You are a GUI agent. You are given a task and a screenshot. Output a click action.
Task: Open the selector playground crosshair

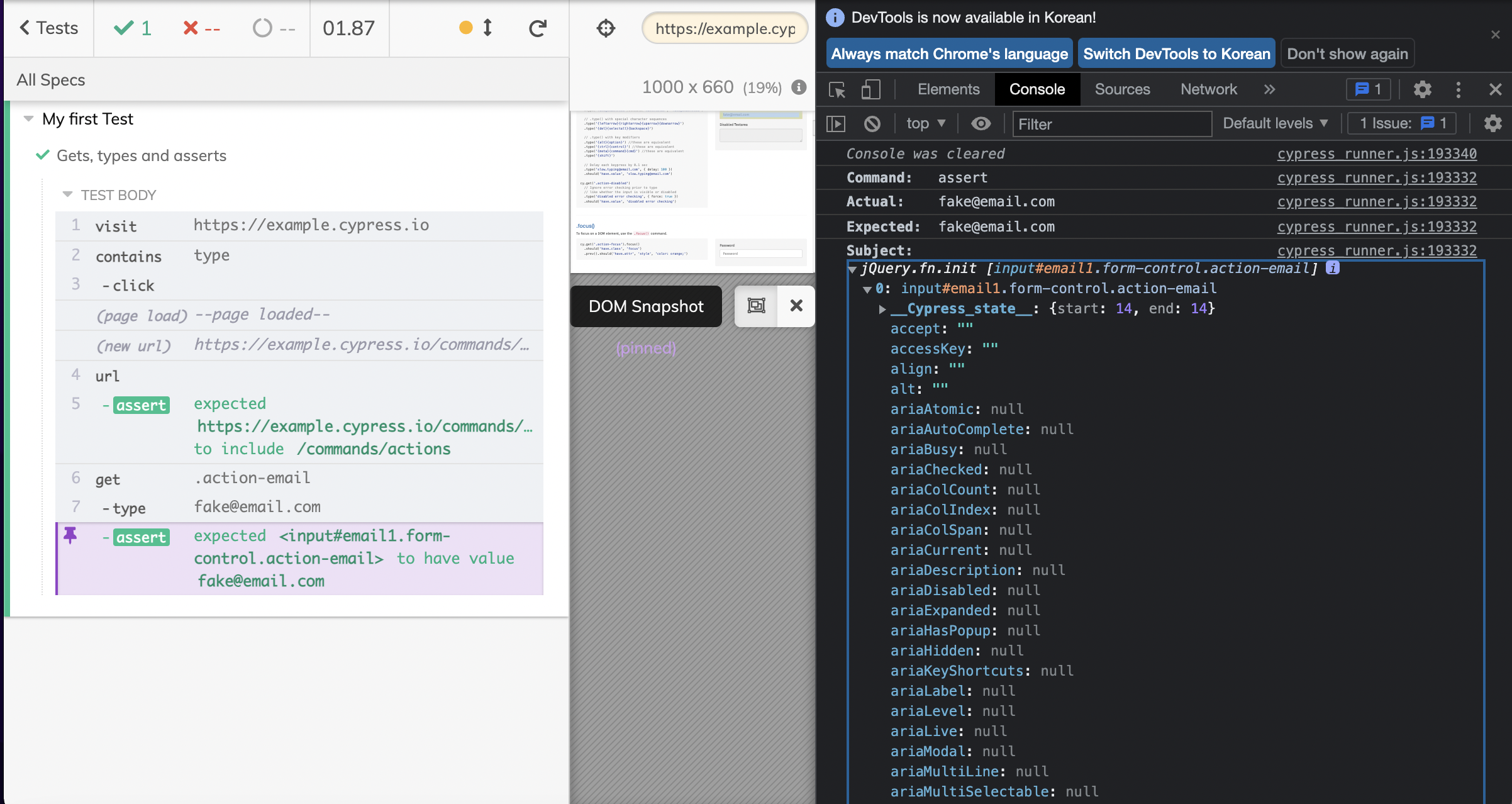point(606,28)
